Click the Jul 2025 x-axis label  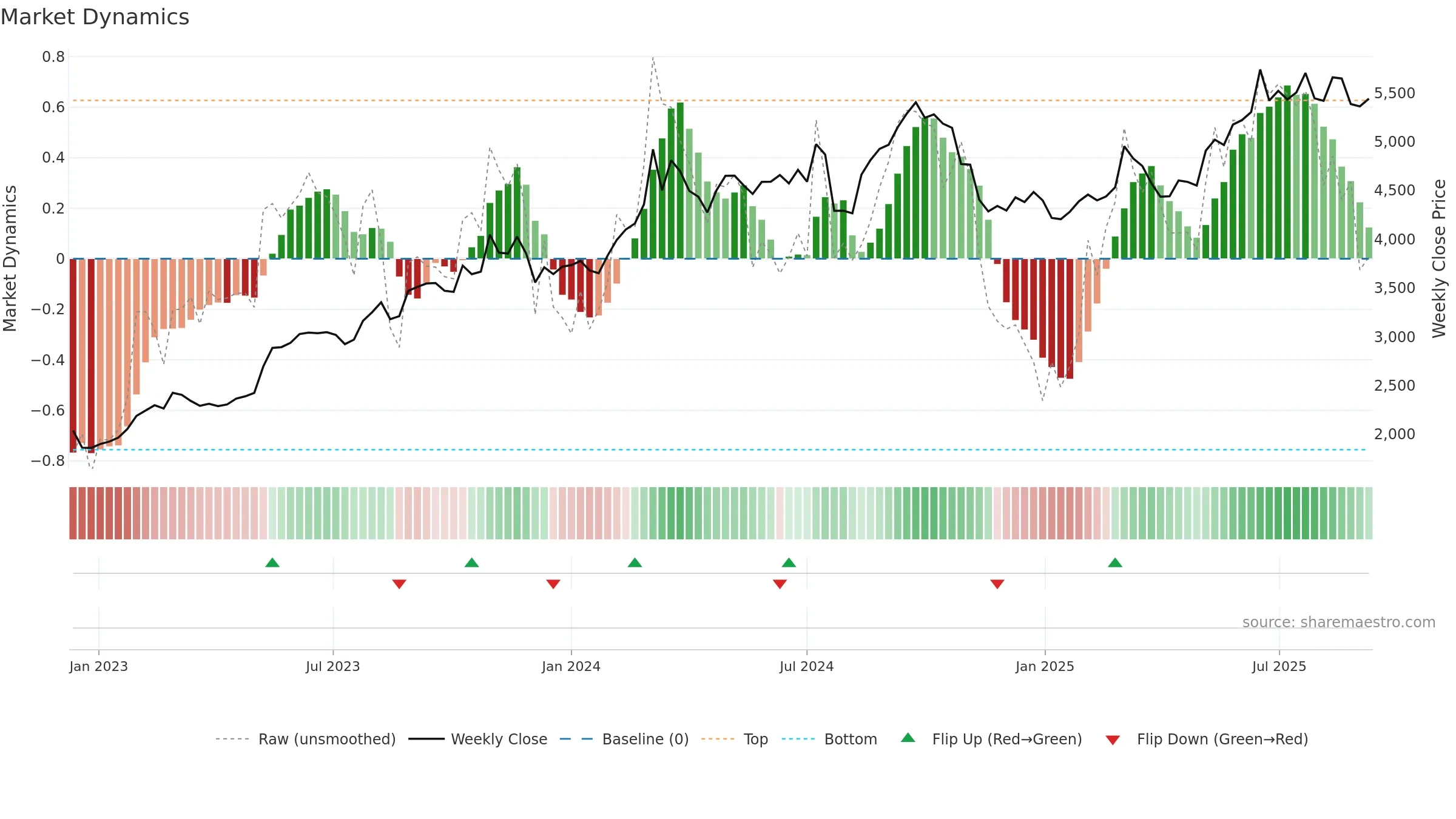tap(1279, 666)
